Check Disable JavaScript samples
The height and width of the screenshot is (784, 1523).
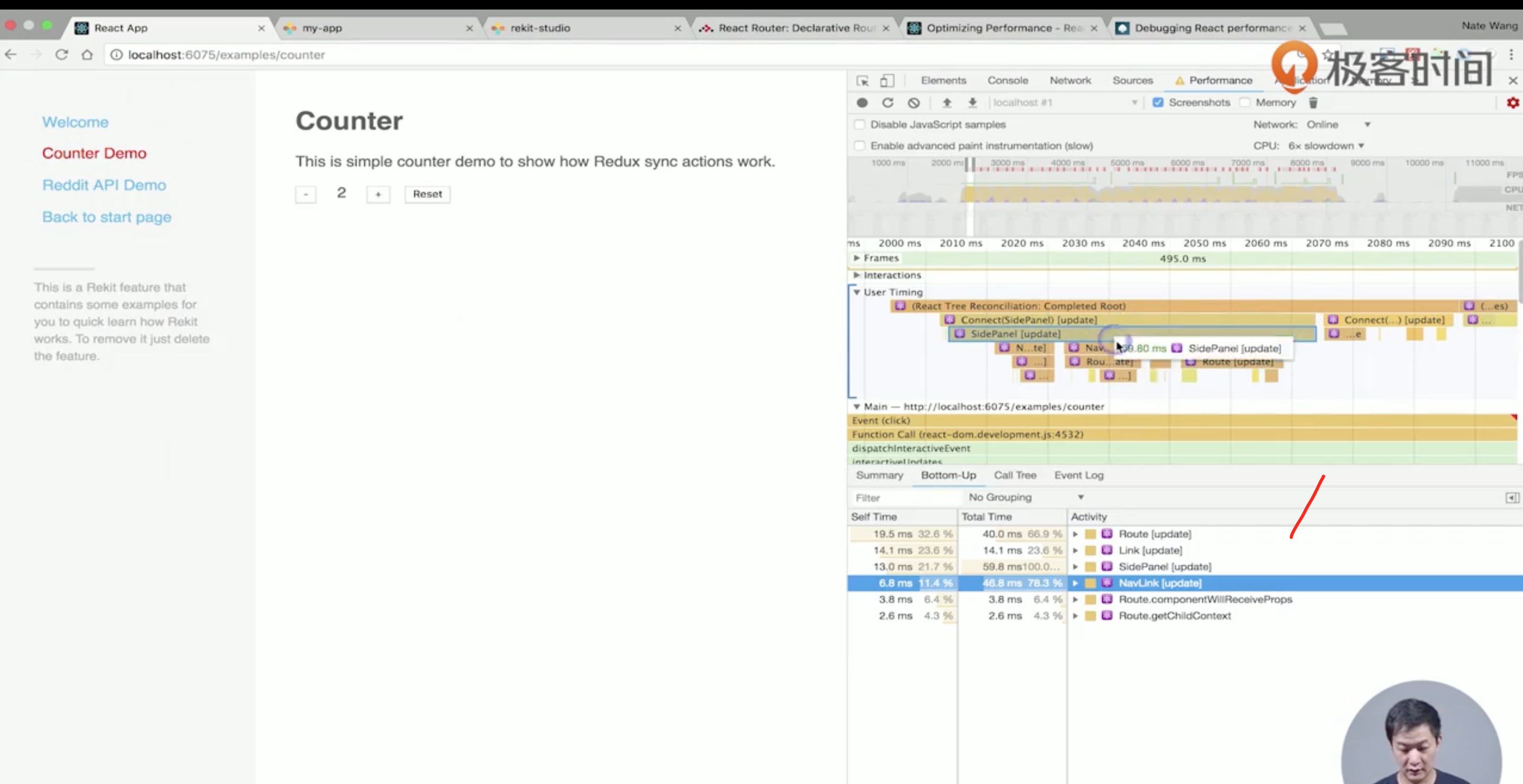click(x=860, y=124)
